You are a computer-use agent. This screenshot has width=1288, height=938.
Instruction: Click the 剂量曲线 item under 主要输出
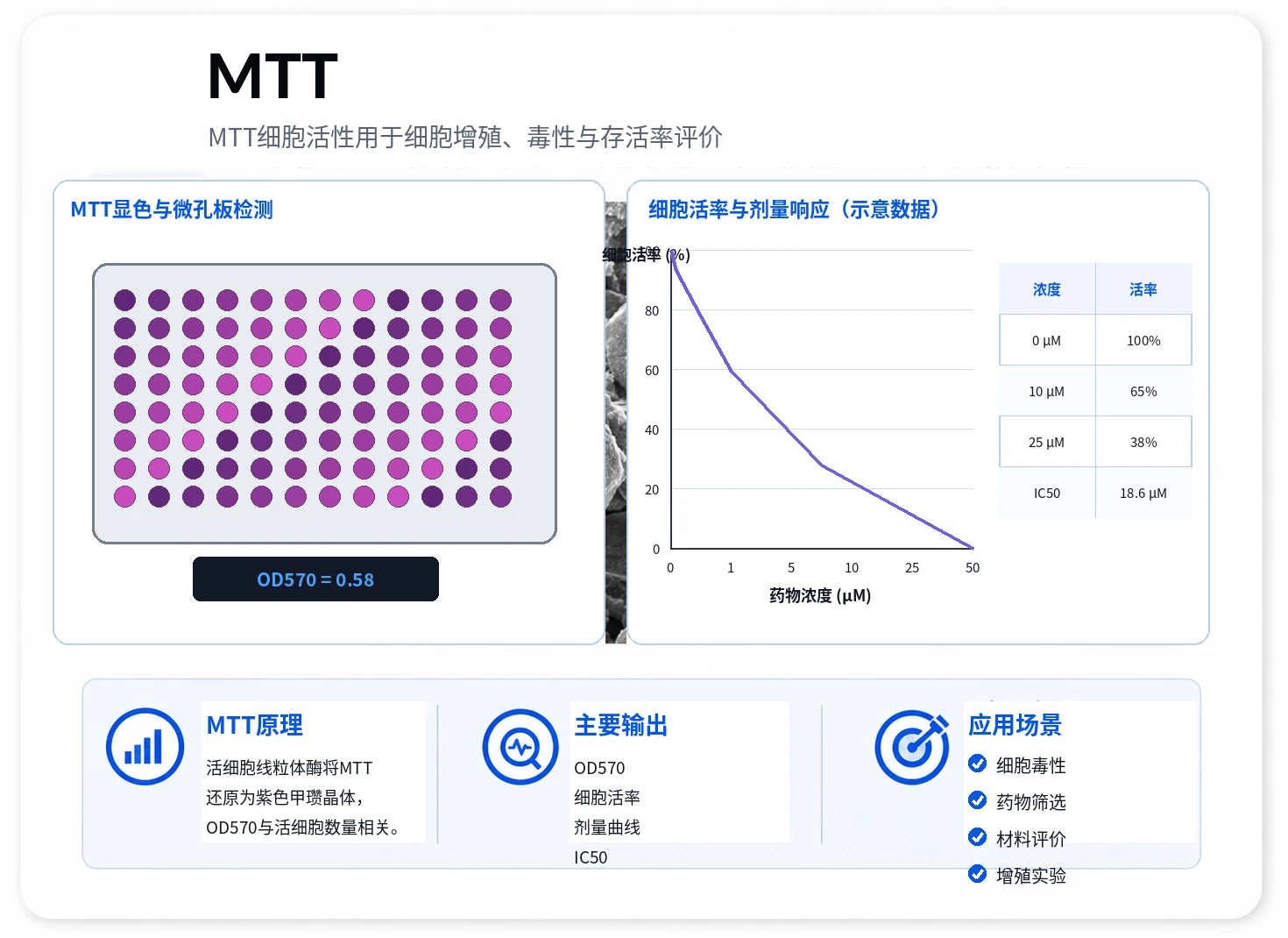607,828
